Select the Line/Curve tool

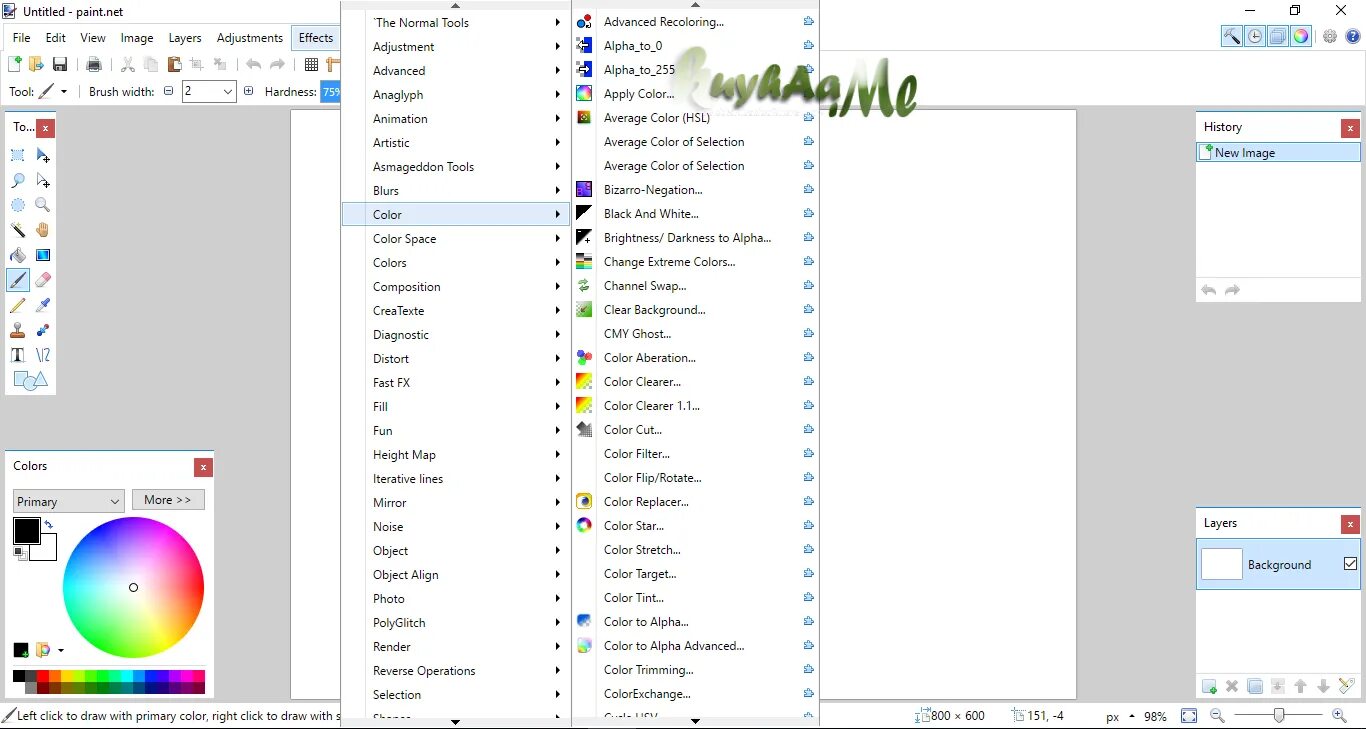tap(43, 355)
